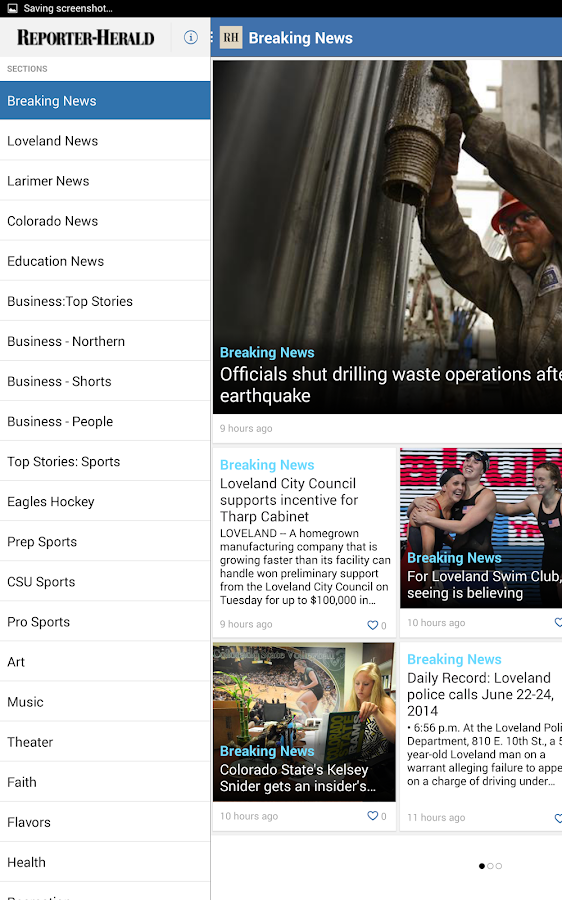Image resolution: width=562 pixels, height=900 pixels.
Task: Open Prep Sports section
Action: point(105,542)
